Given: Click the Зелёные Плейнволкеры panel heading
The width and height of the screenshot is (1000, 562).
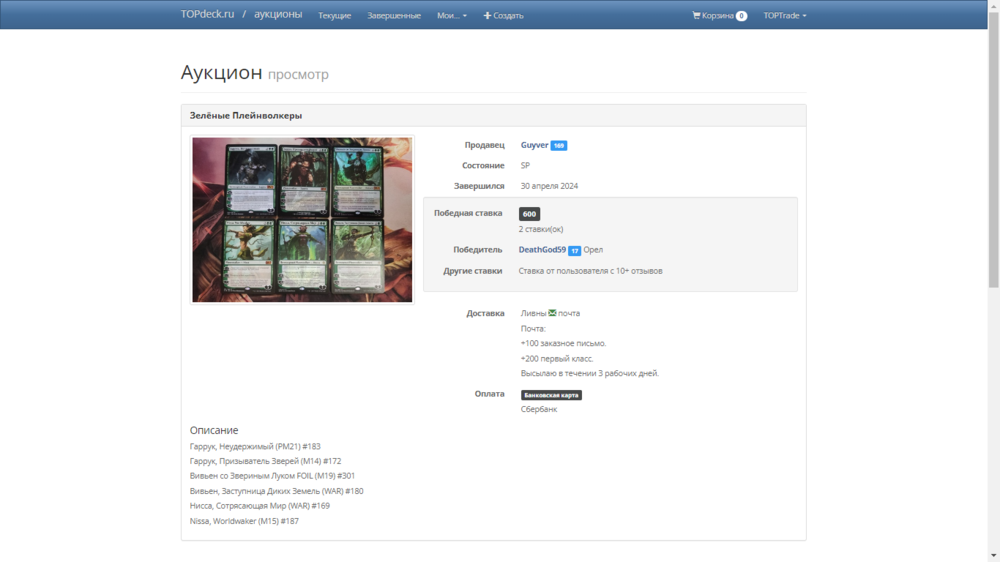Looking at the screenshot, I should [x=246, y=116].
